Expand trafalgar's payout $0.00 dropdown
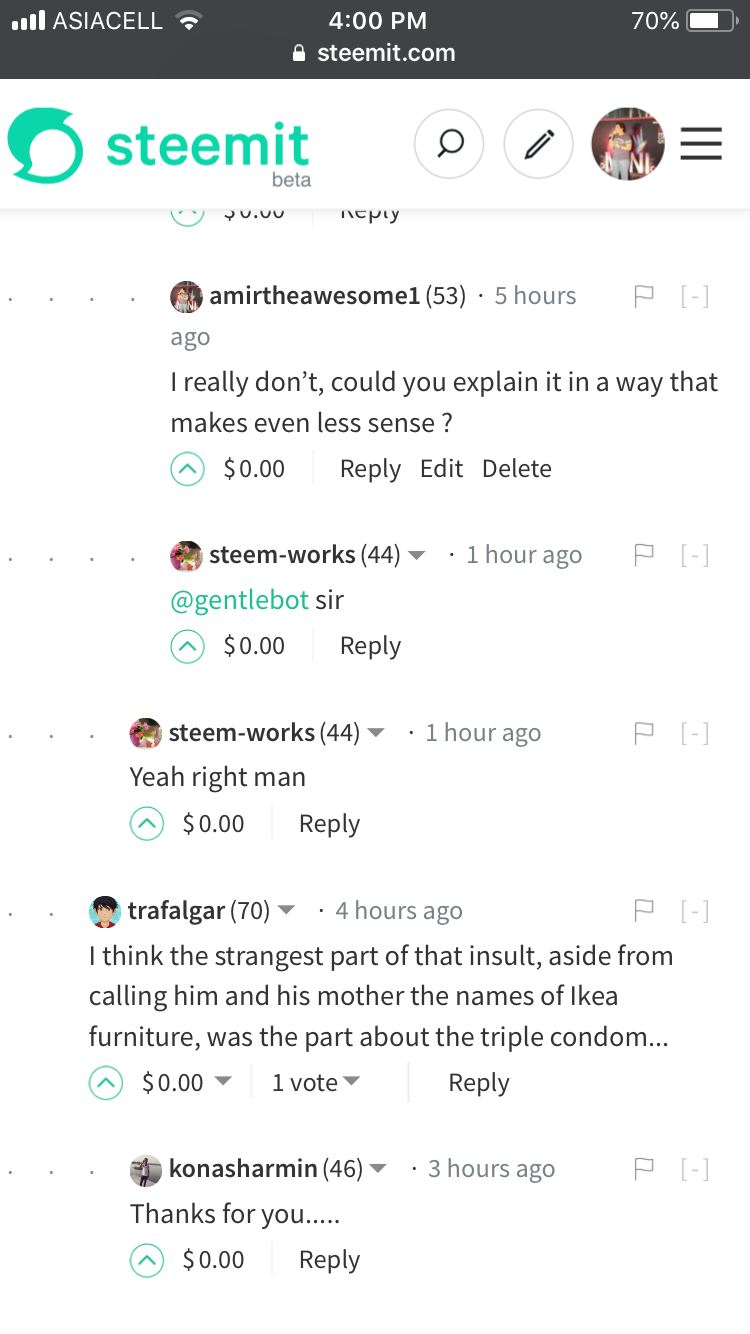This screenshot has width=750, height=1334. (223, 1083)
